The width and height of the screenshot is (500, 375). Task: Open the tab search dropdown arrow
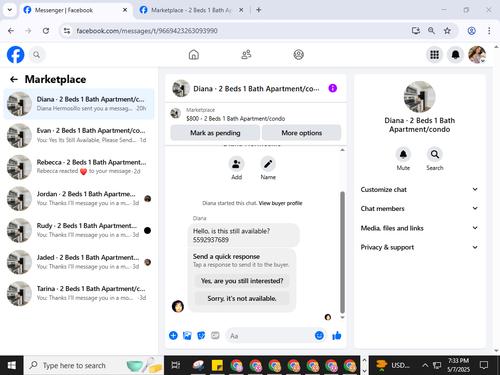10,10
